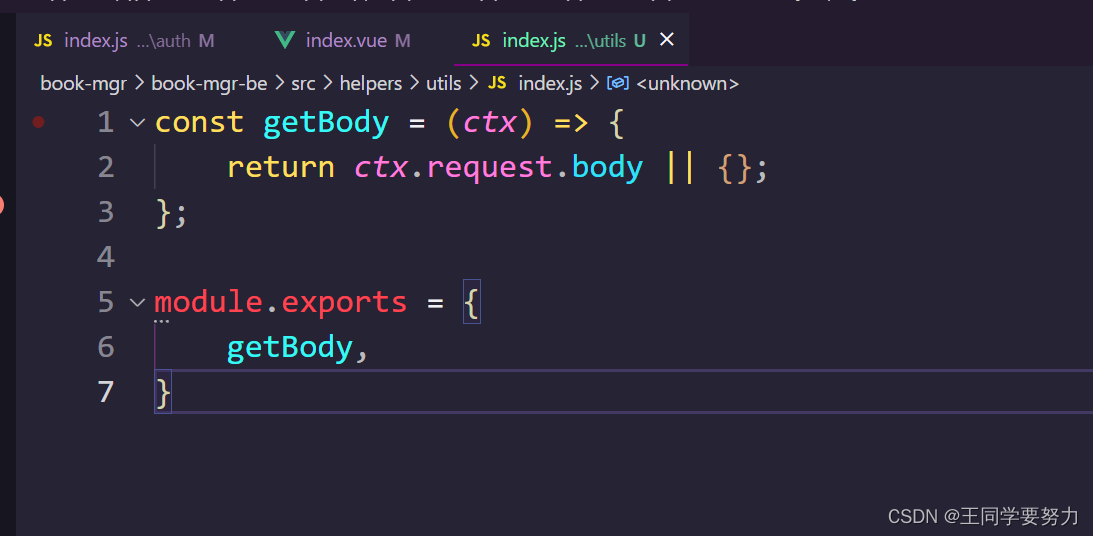Image resolution: width=1093 pixels, height=536 pixels.
Task: Click the module keyword on line 5
Action: point(208,302)
